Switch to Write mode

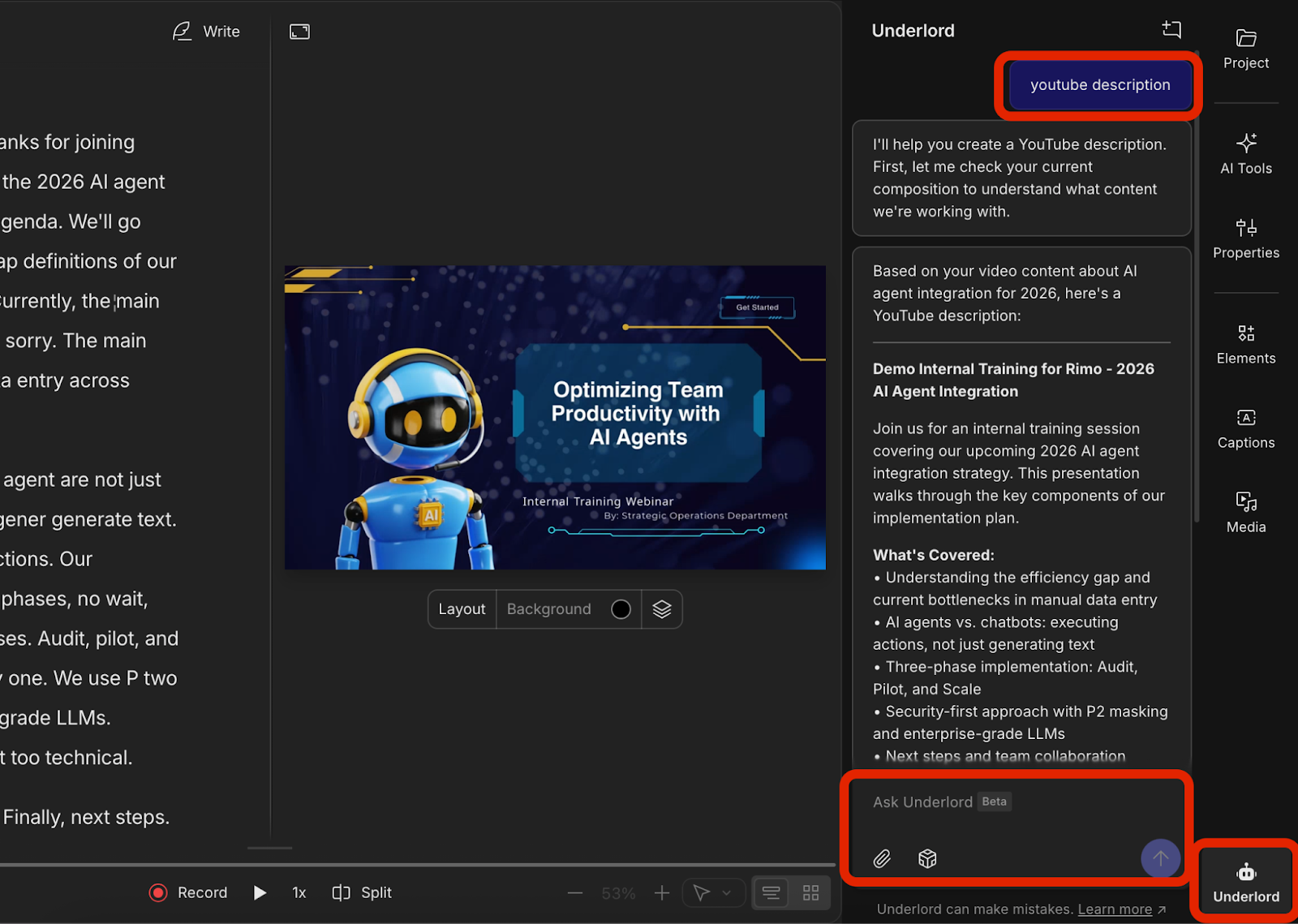pyautogui.click(x=206, y=31)
